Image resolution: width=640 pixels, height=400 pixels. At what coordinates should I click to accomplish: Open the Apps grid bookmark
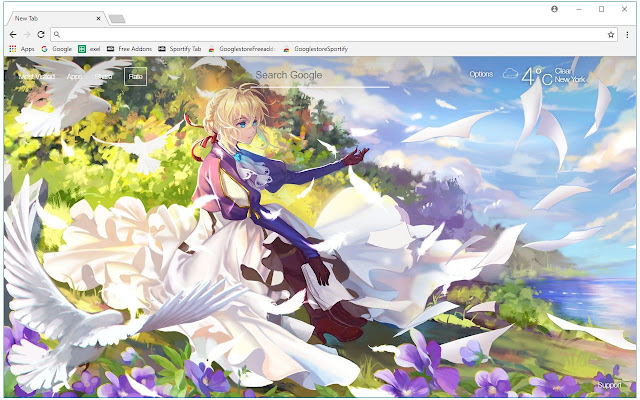22,49
